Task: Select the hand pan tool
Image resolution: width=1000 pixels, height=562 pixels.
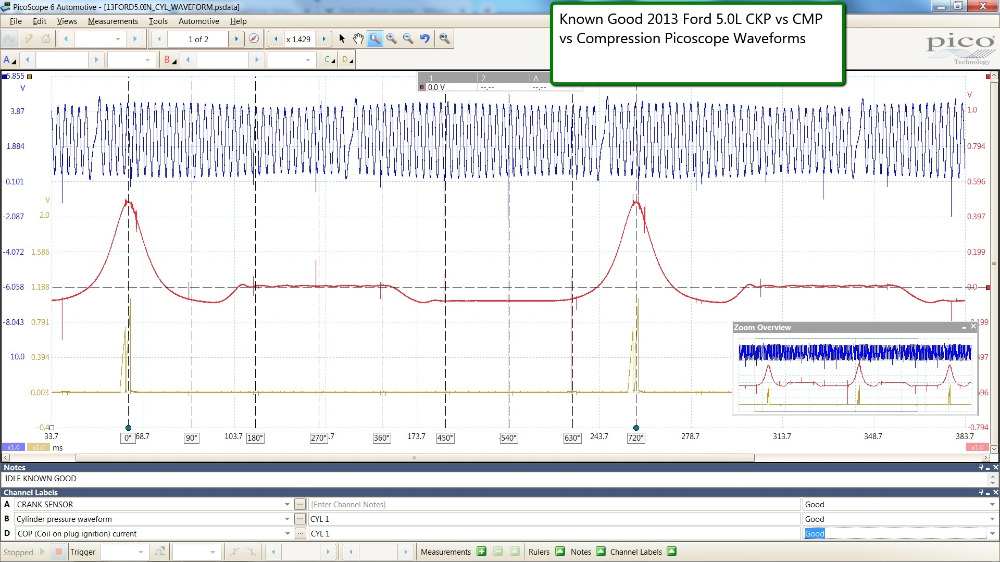Action: 358,39
